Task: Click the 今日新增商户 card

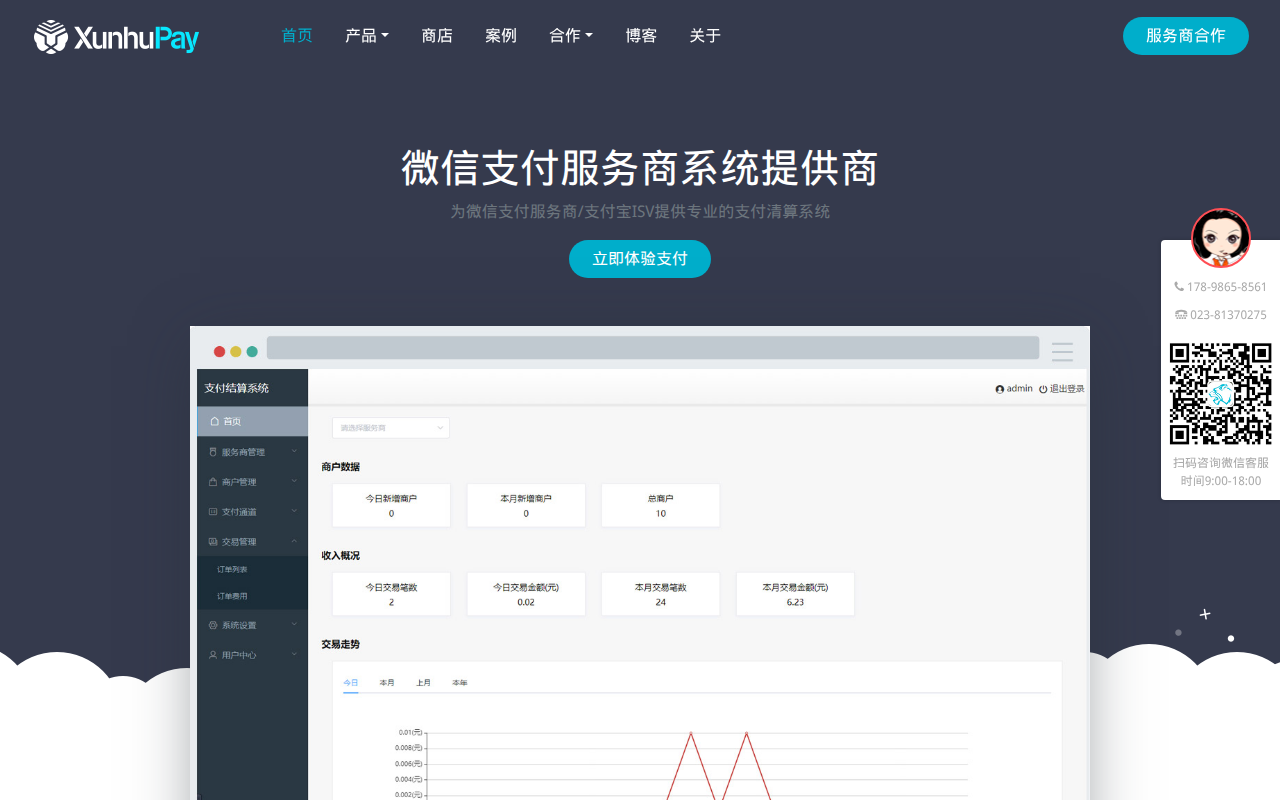Action: 391,506
